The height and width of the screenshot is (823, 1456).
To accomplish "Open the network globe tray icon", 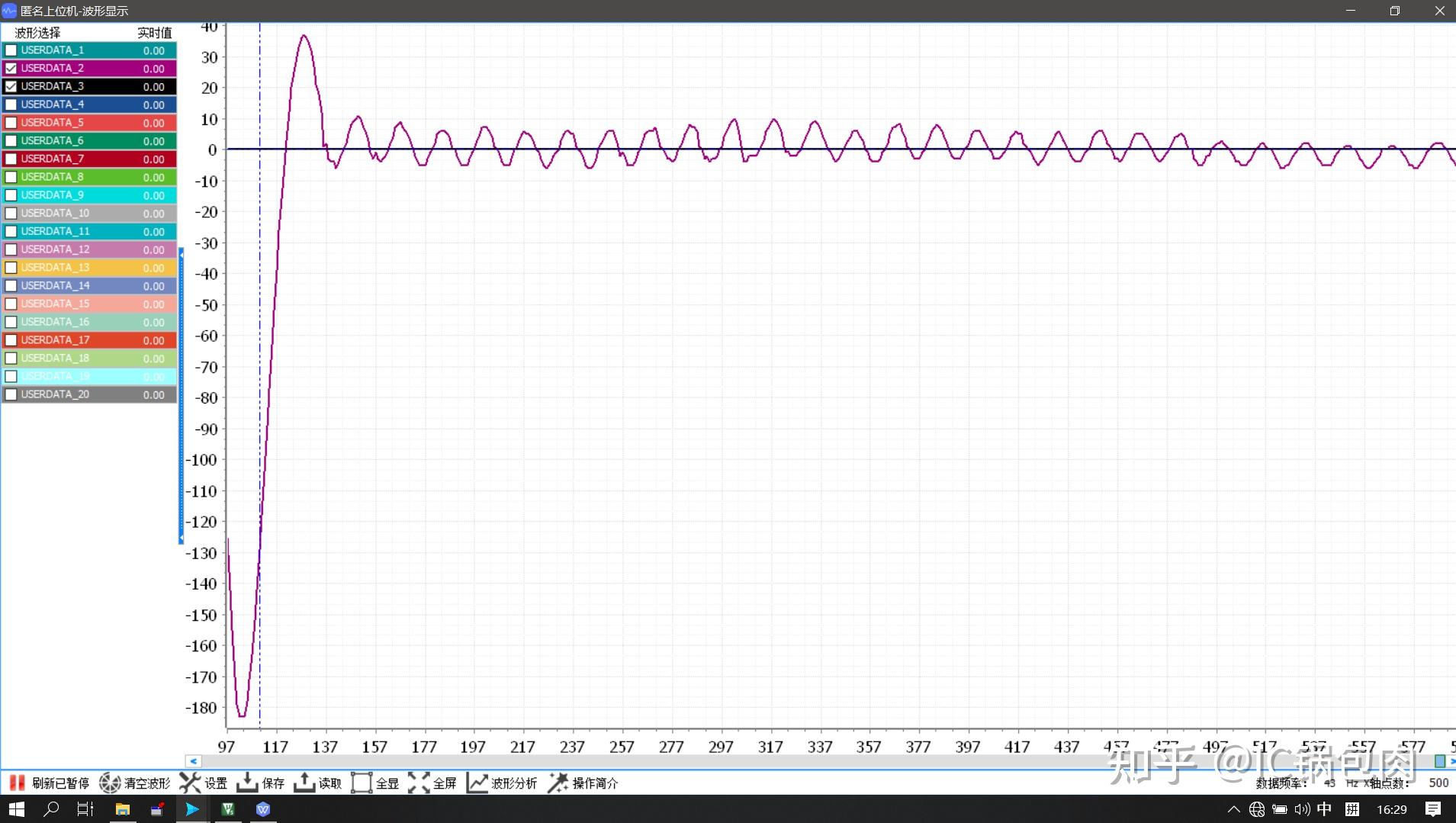I will 1257,809.
